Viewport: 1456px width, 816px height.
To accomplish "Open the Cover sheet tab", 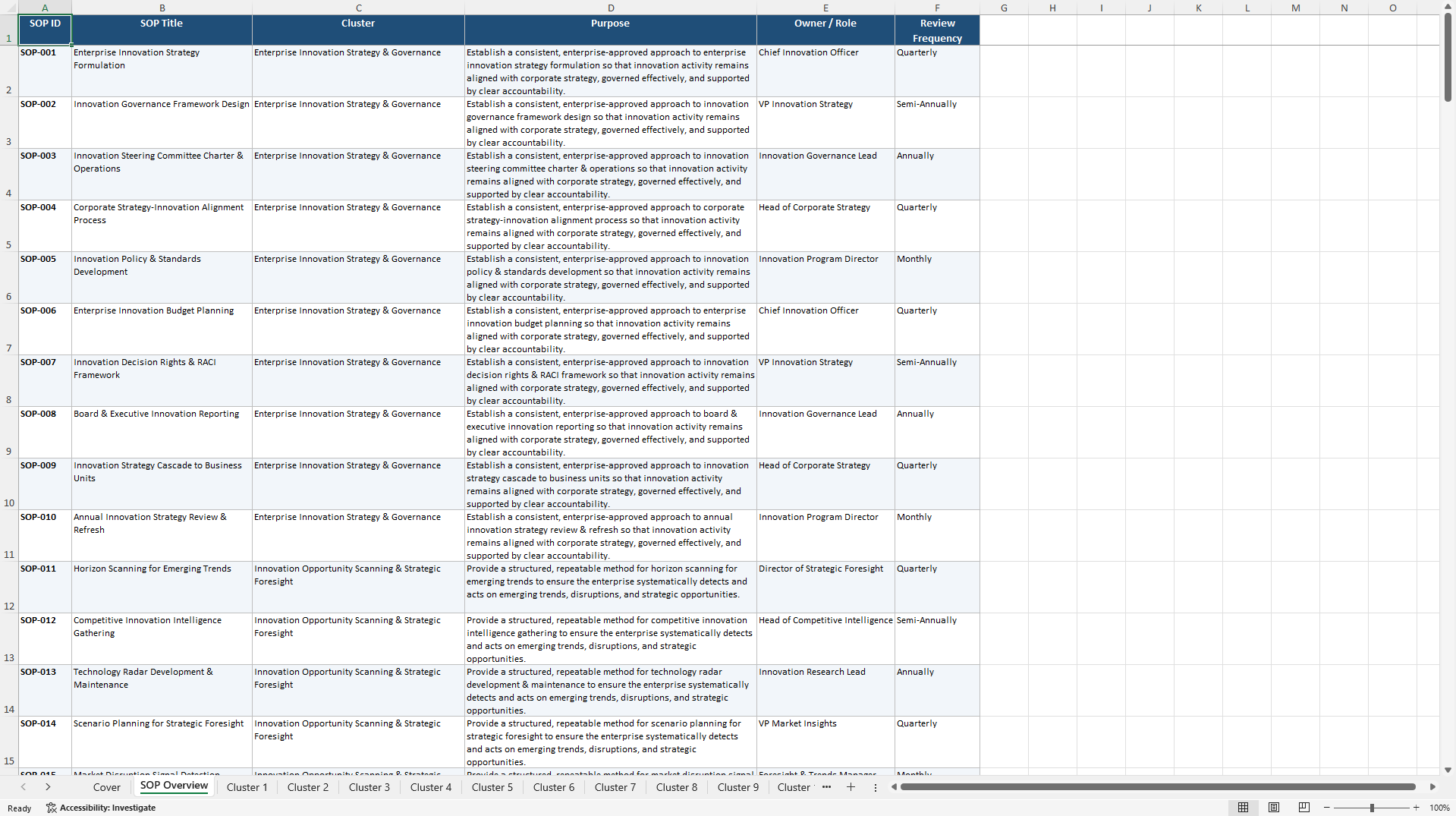I will 107,787.
